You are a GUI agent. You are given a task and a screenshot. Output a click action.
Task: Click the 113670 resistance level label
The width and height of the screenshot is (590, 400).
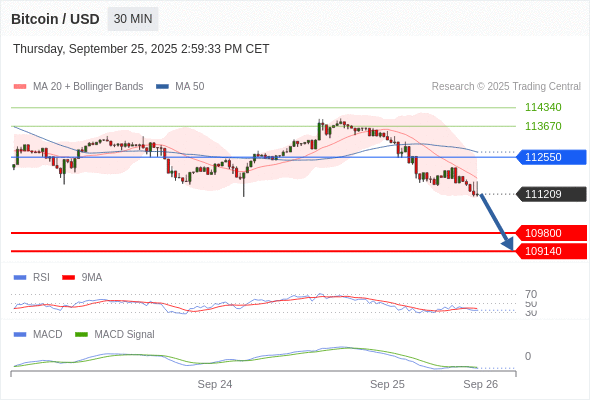click(x=543, y=126)
